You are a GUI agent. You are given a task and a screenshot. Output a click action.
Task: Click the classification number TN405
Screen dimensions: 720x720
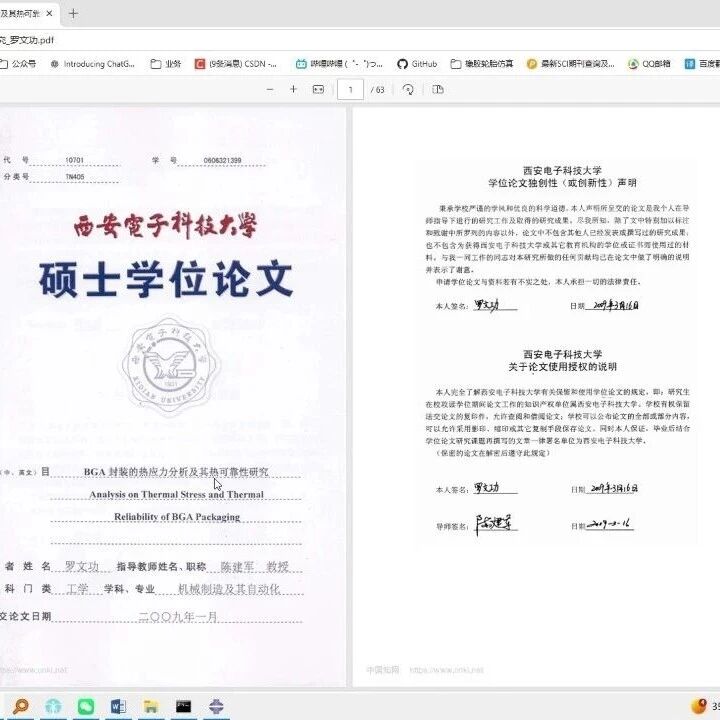(x=75, y=177)
